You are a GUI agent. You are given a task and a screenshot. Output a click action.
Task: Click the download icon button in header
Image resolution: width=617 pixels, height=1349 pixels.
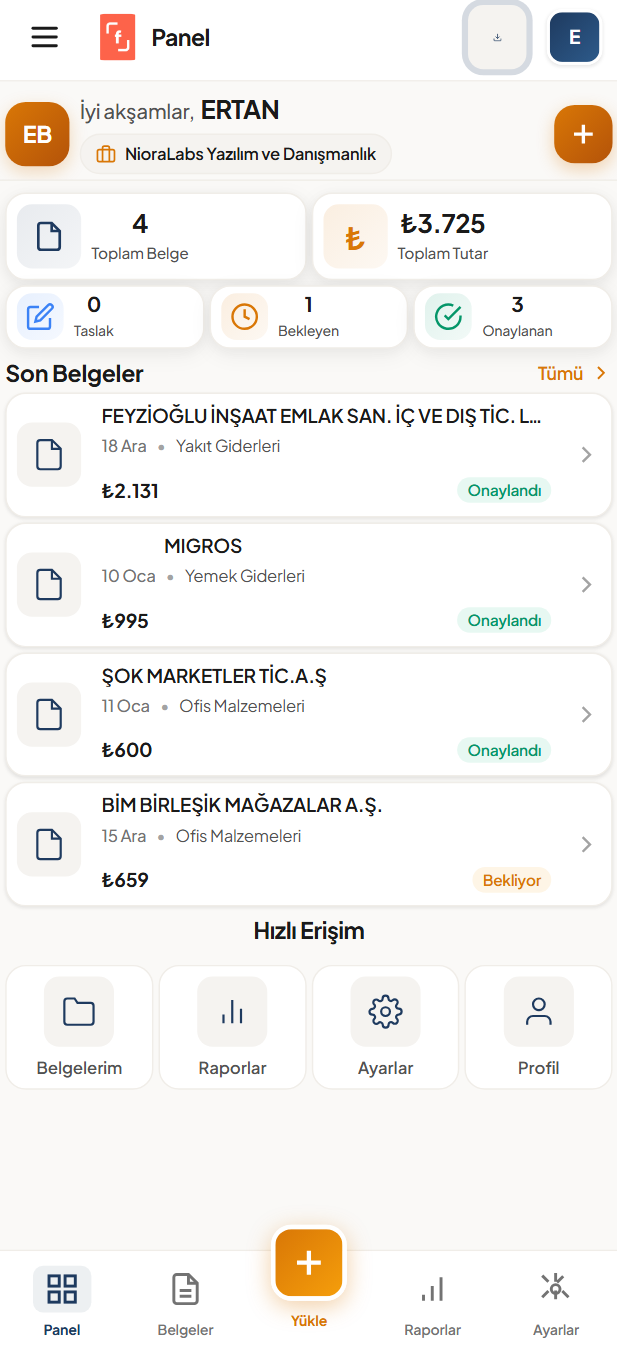pos(497,38)
